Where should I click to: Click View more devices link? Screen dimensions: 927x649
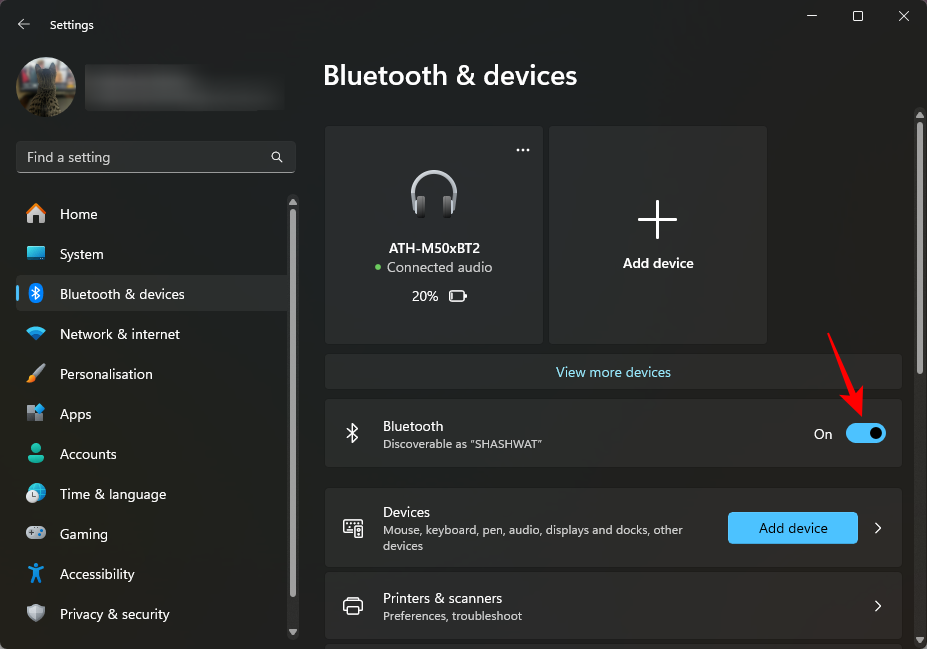[613, 372]
